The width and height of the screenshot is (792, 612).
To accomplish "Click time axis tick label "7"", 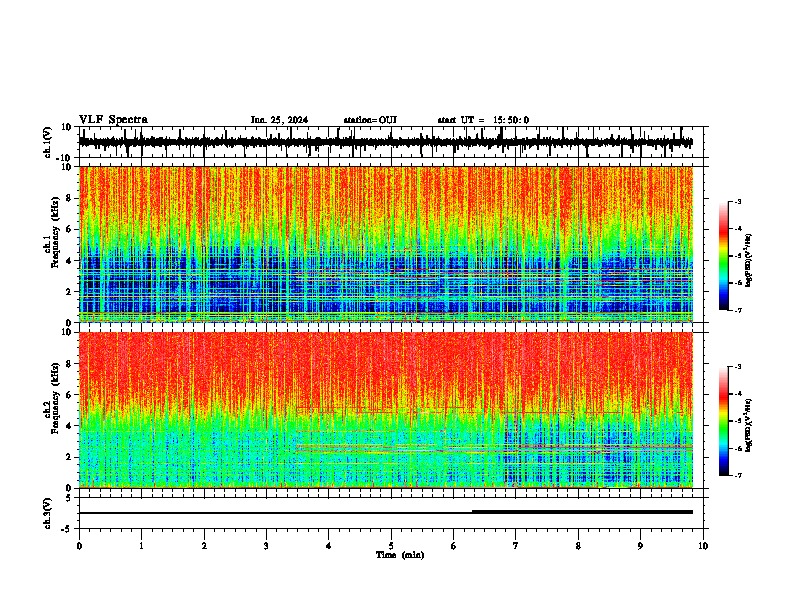I will pyautogui.click(x=516, y=546).
